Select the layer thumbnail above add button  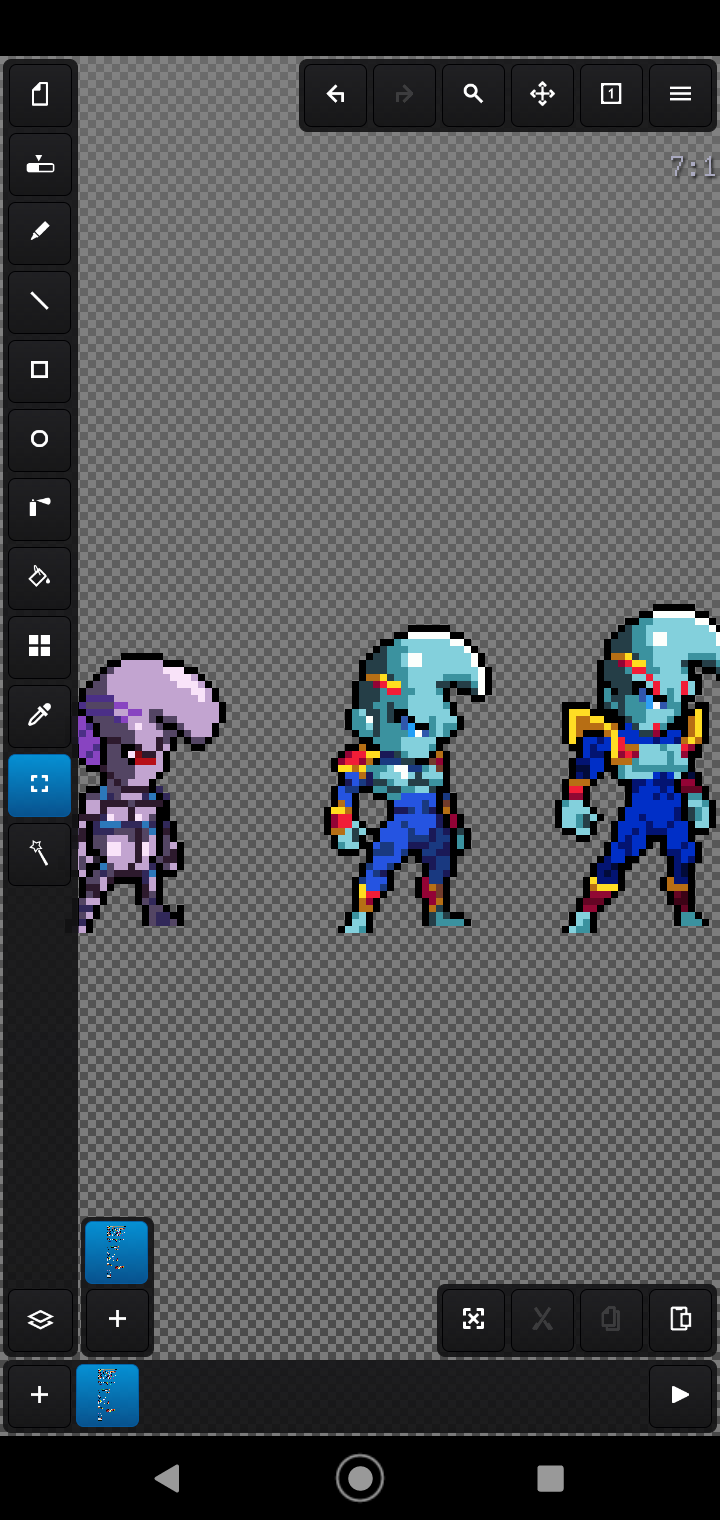pyautogui.click(x=116, y=1252)
